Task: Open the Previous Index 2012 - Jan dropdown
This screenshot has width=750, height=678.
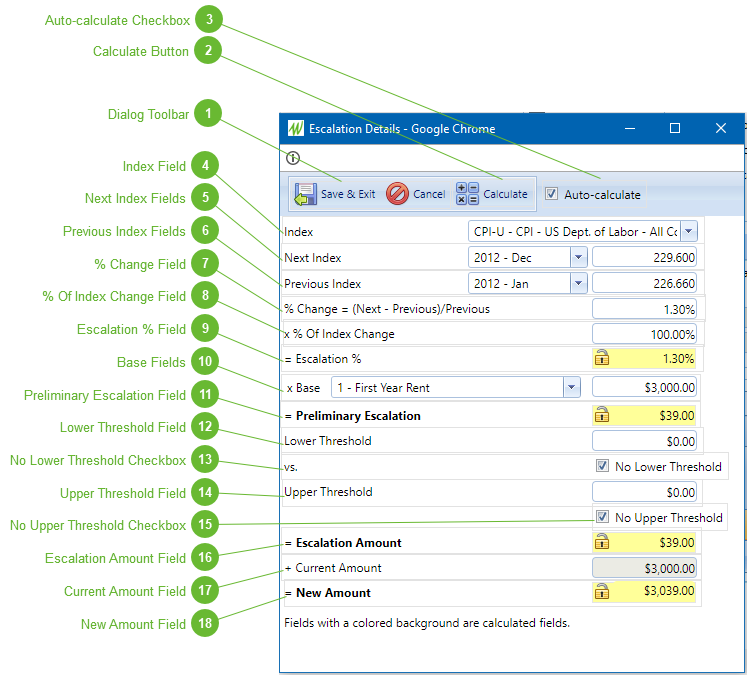Action: pyautogui.click(x=578, y=284)
